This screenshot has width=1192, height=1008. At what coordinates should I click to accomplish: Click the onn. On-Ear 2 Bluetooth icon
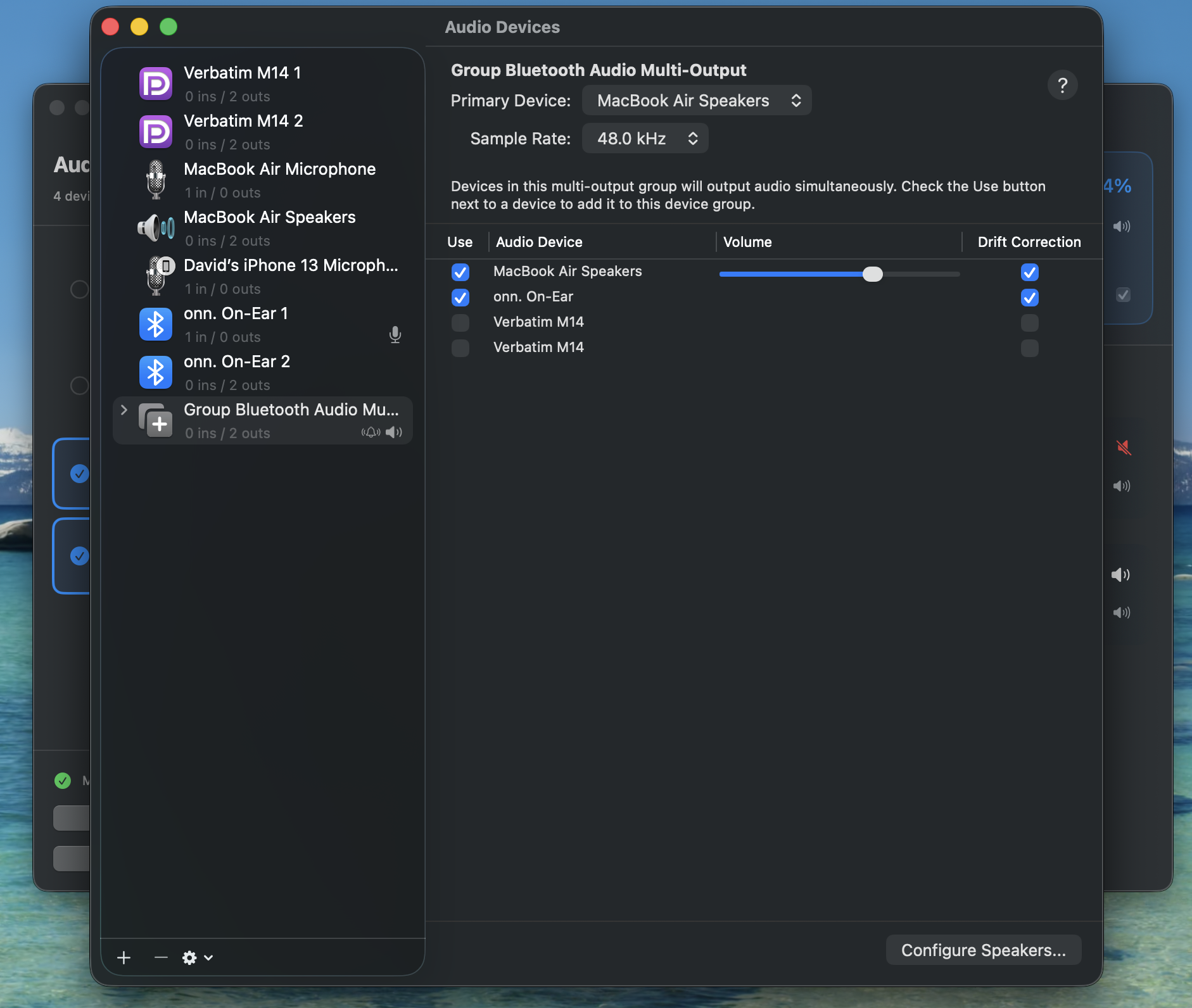[155, 372]
